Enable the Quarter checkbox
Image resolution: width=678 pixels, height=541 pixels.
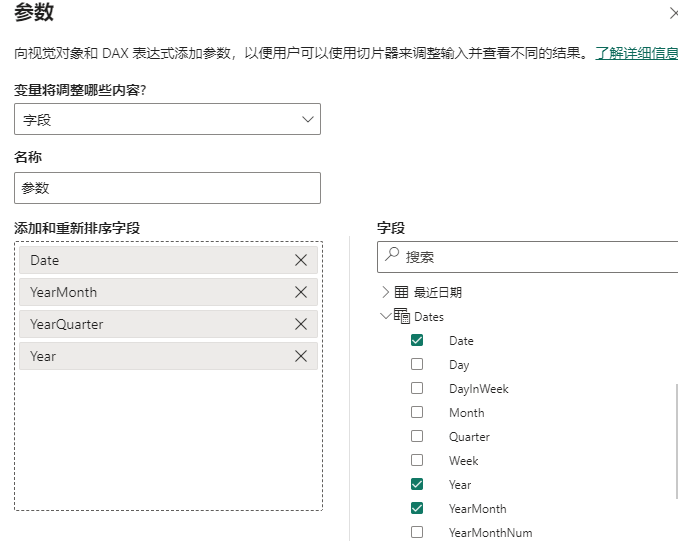417,436
